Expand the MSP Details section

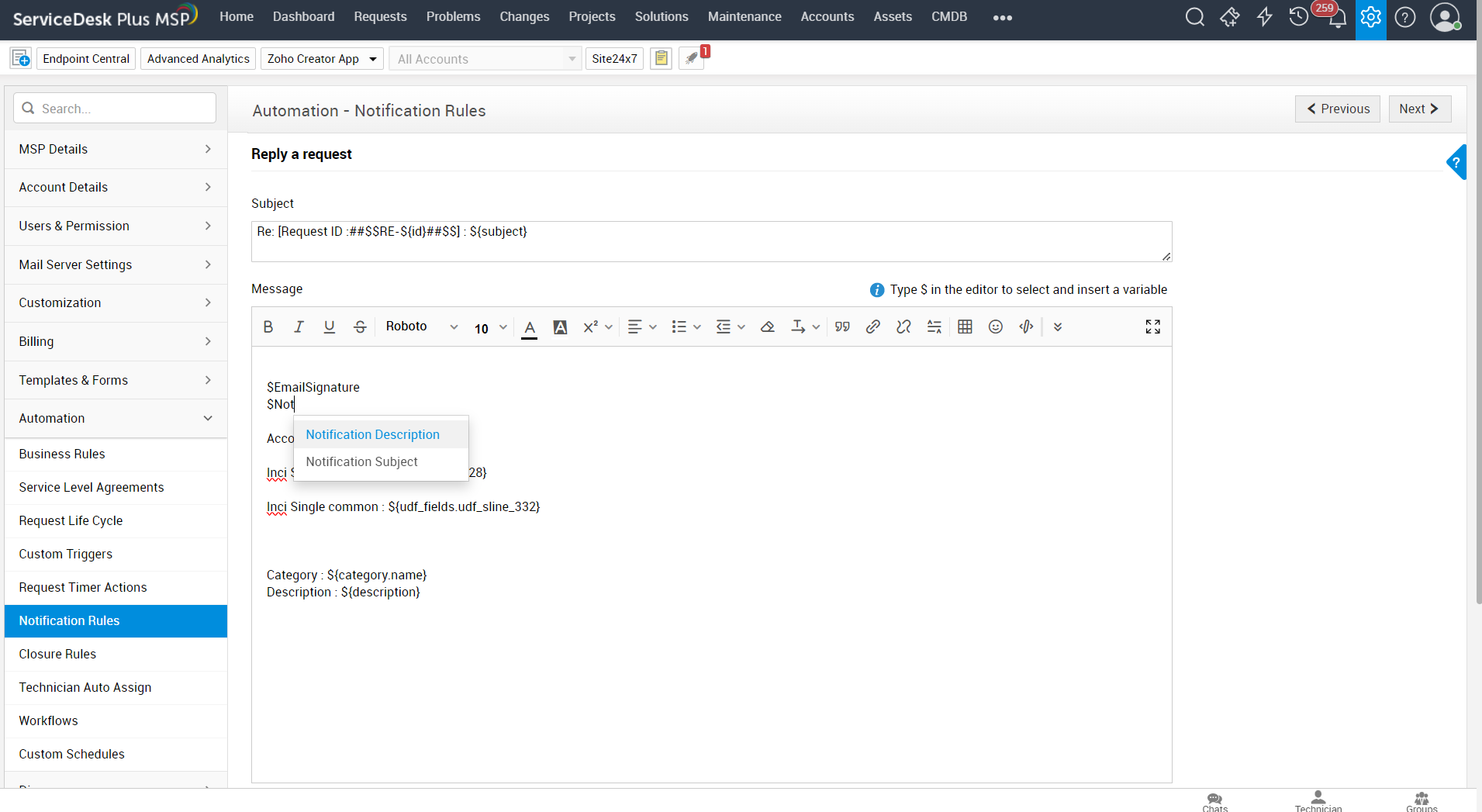(116, 149)
